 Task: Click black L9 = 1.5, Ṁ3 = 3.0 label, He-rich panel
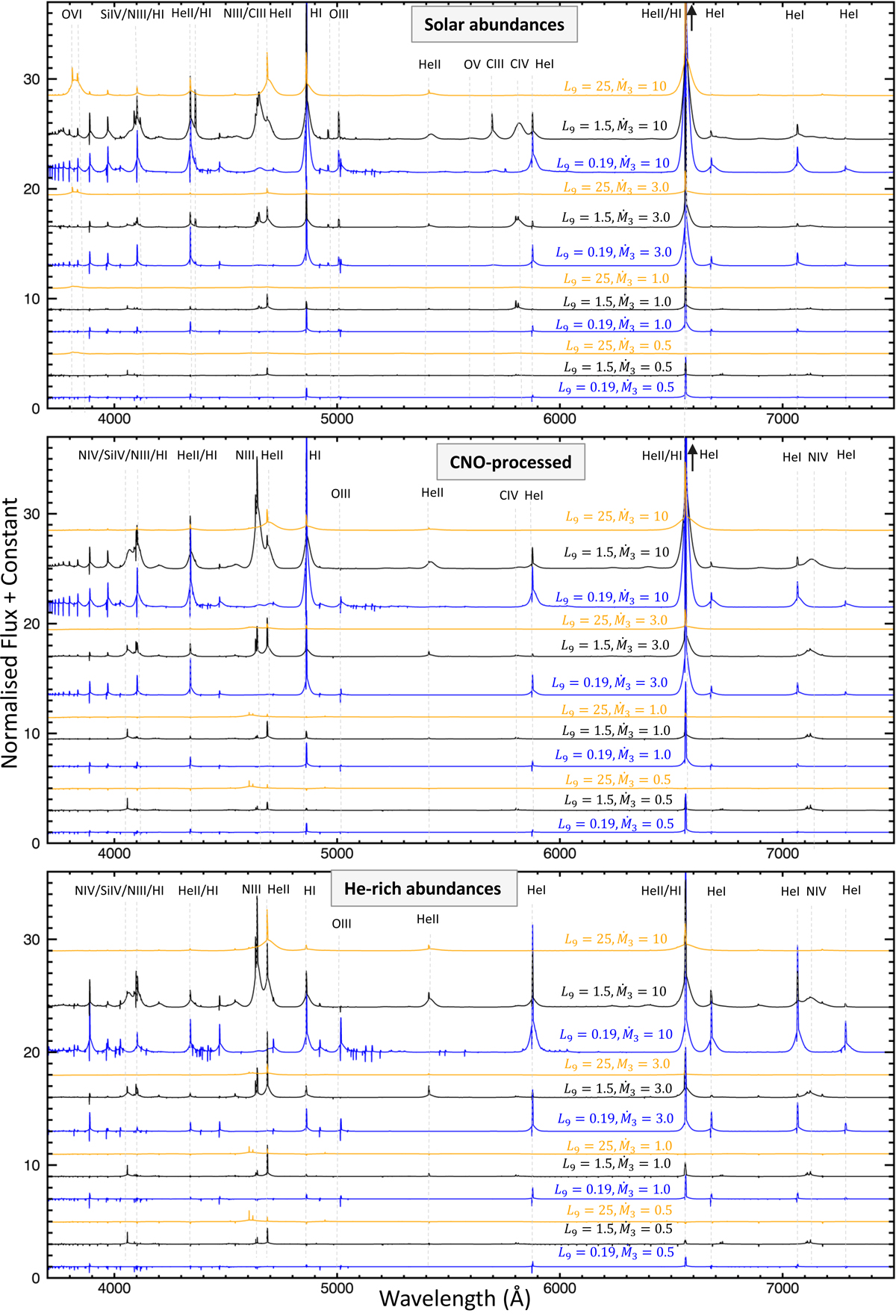(617, 1089)
